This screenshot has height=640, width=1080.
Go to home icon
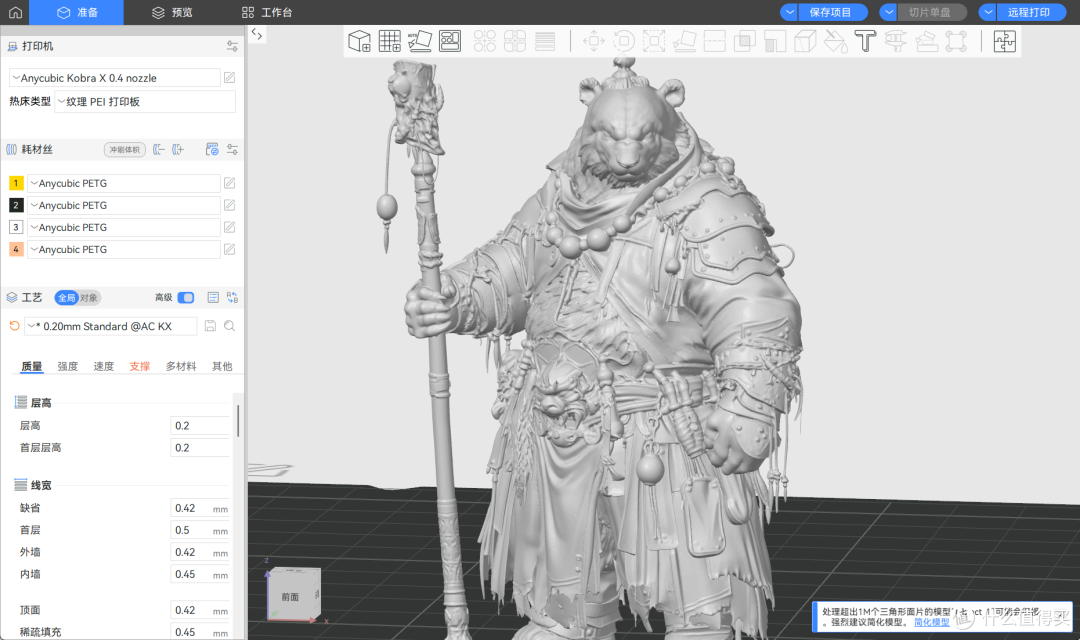[x=15, y=12]
